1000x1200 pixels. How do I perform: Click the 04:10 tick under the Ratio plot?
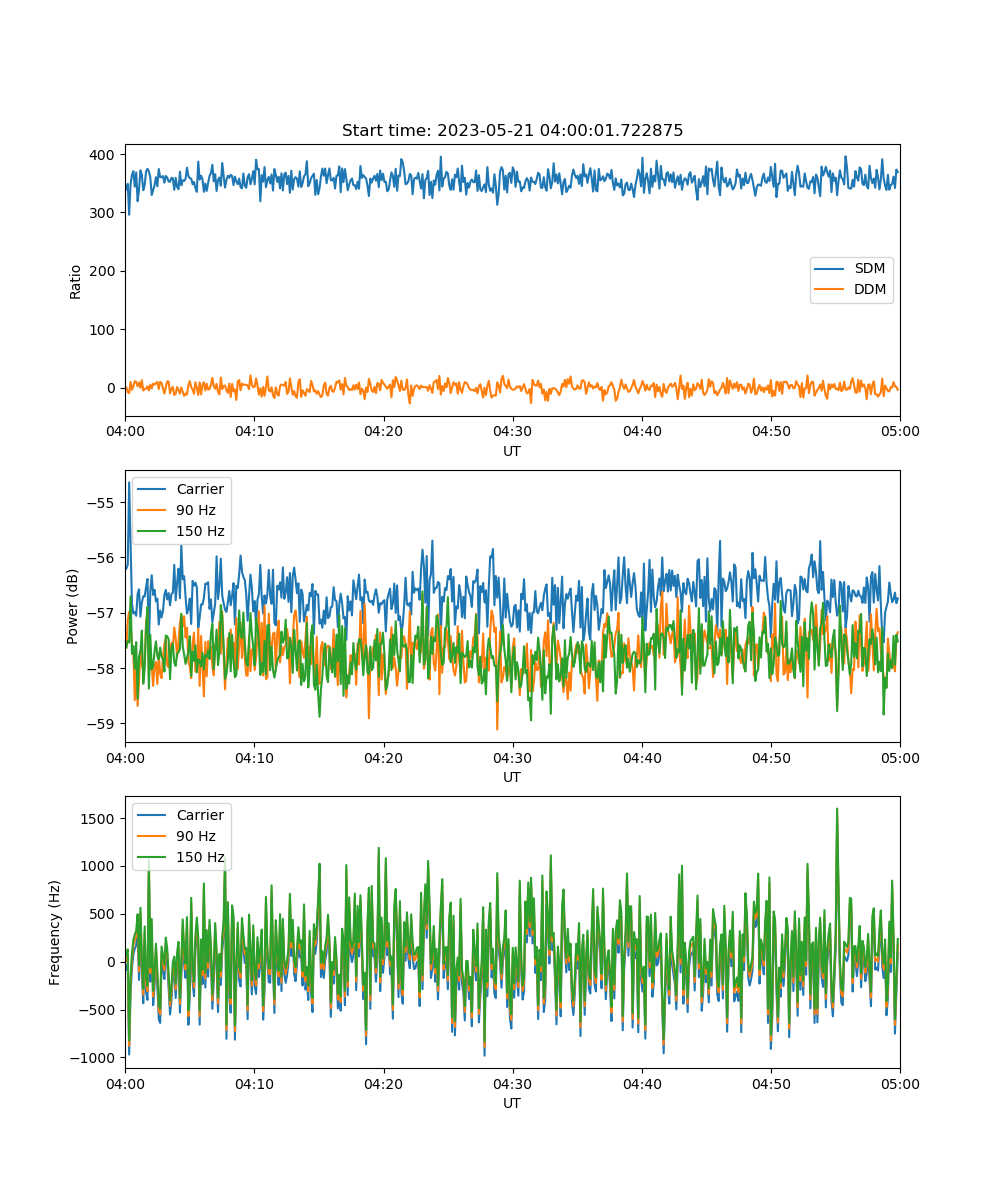pos(254,431)
